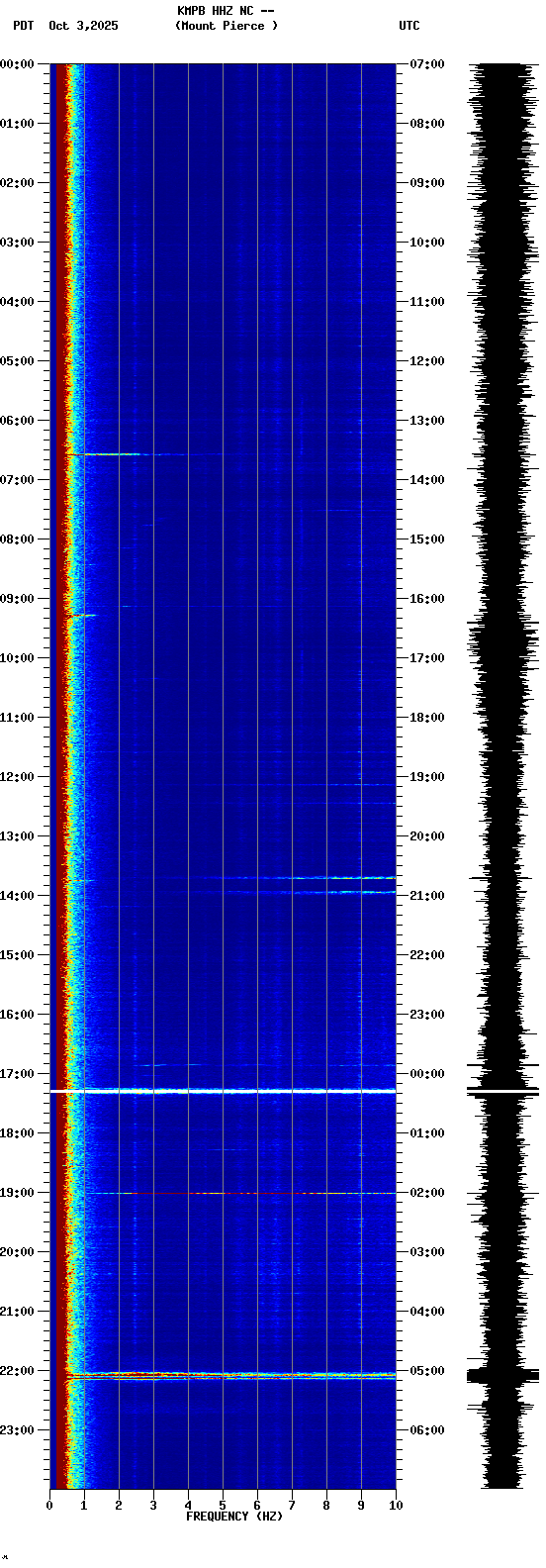The height and width of the screenshot is (1568, 546).
Task: Click the UTC timezone label
Action: (x=409, y=26)
